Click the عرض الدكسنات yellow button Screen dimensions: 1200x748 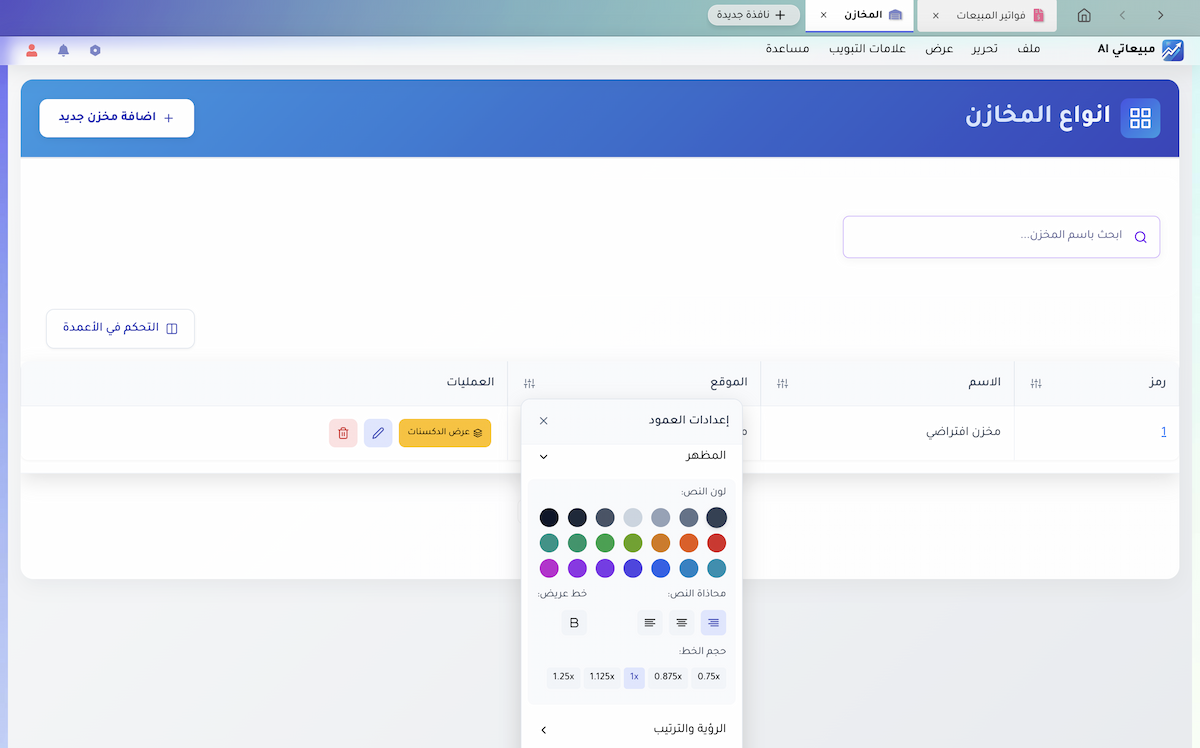click(x=445, y=433)
